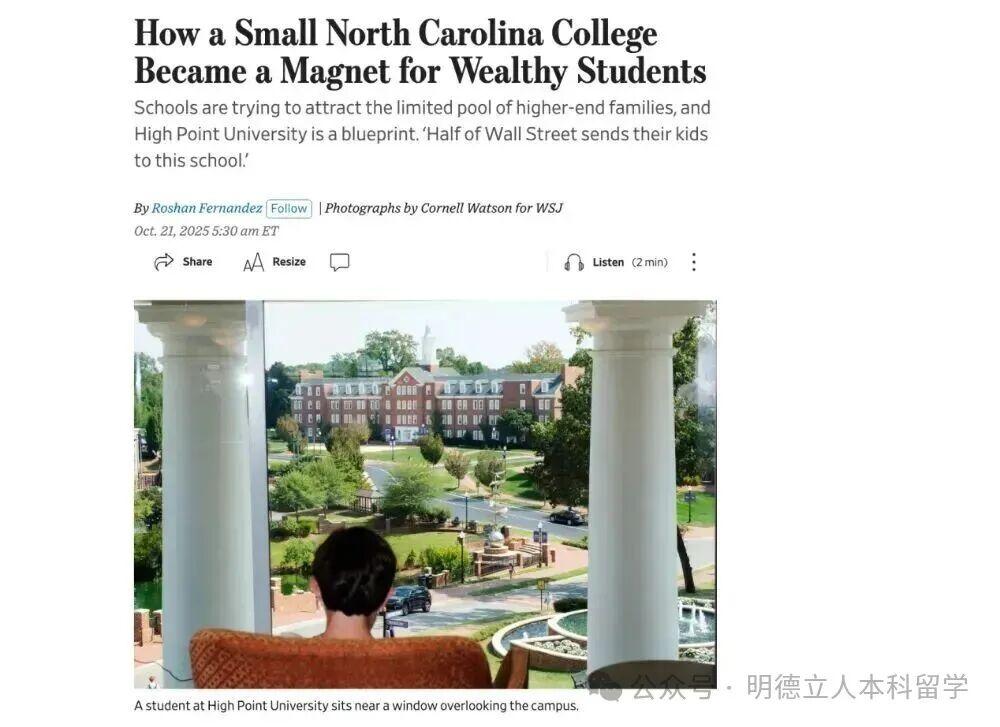Viewport: 1000px width, 727px height.
Task: Click the article subheadline paragraph
Action: coord(422,134)
